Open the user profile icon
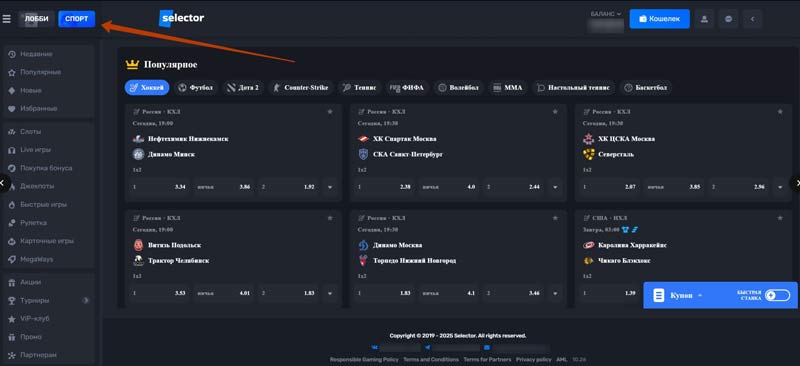This screenshot has height=366, width=800. coord(704,19)
